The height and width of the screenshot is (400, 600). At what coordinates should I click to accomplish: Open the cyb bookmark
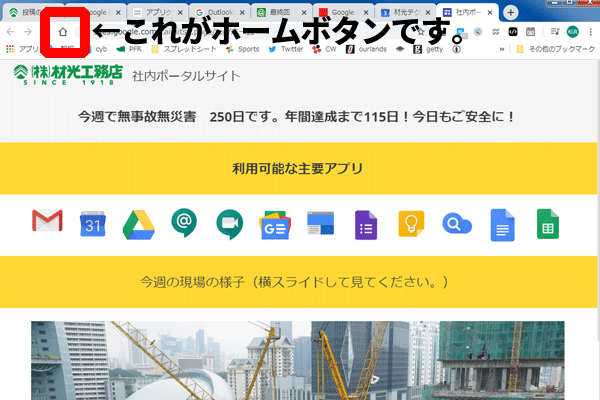tap(98, 49)
